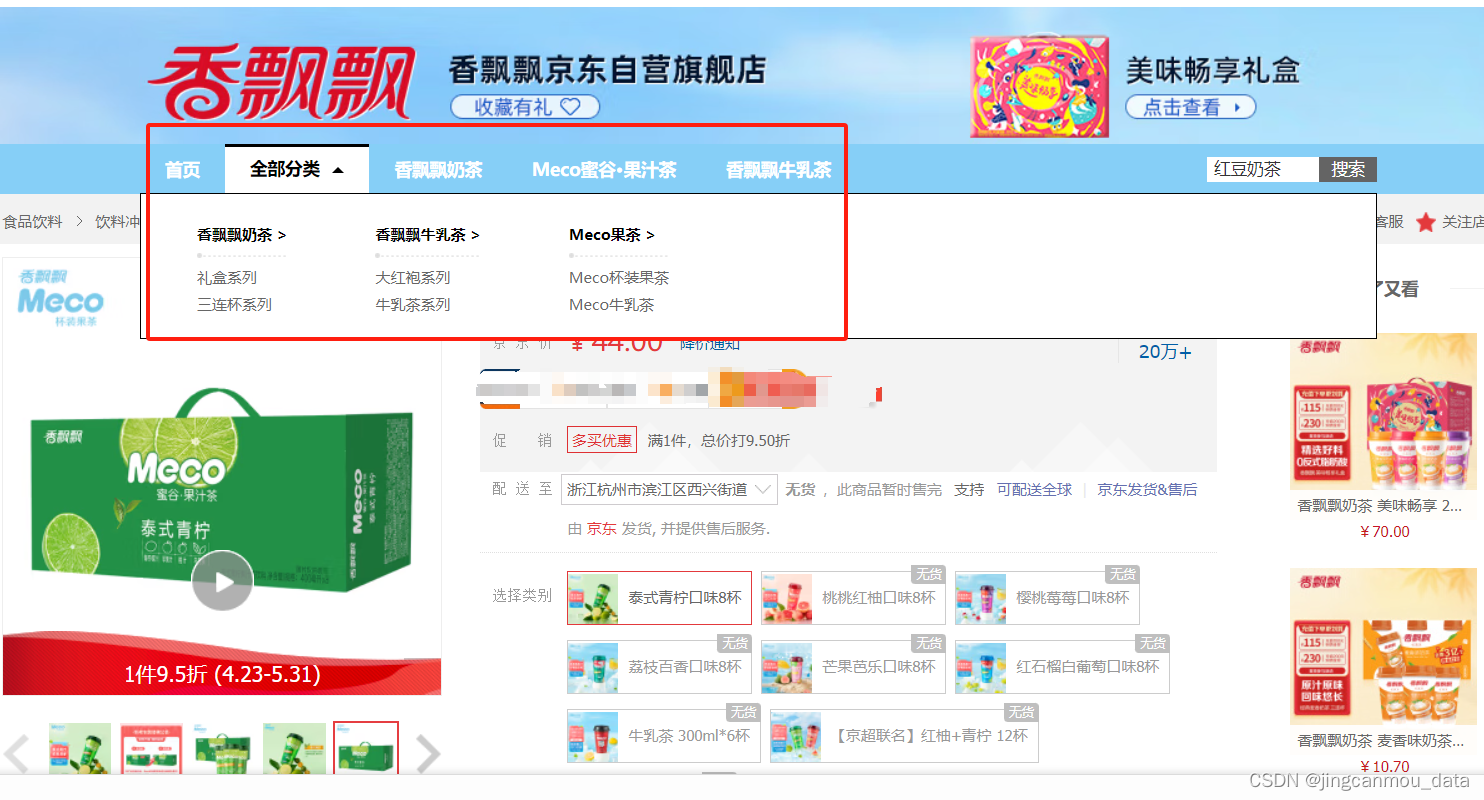This screenshot has width=1484, height=800.
Task: Open 香飘飘奶茶 麦香味奶茶 recommended product image
Action: [x=1384, y=647]
